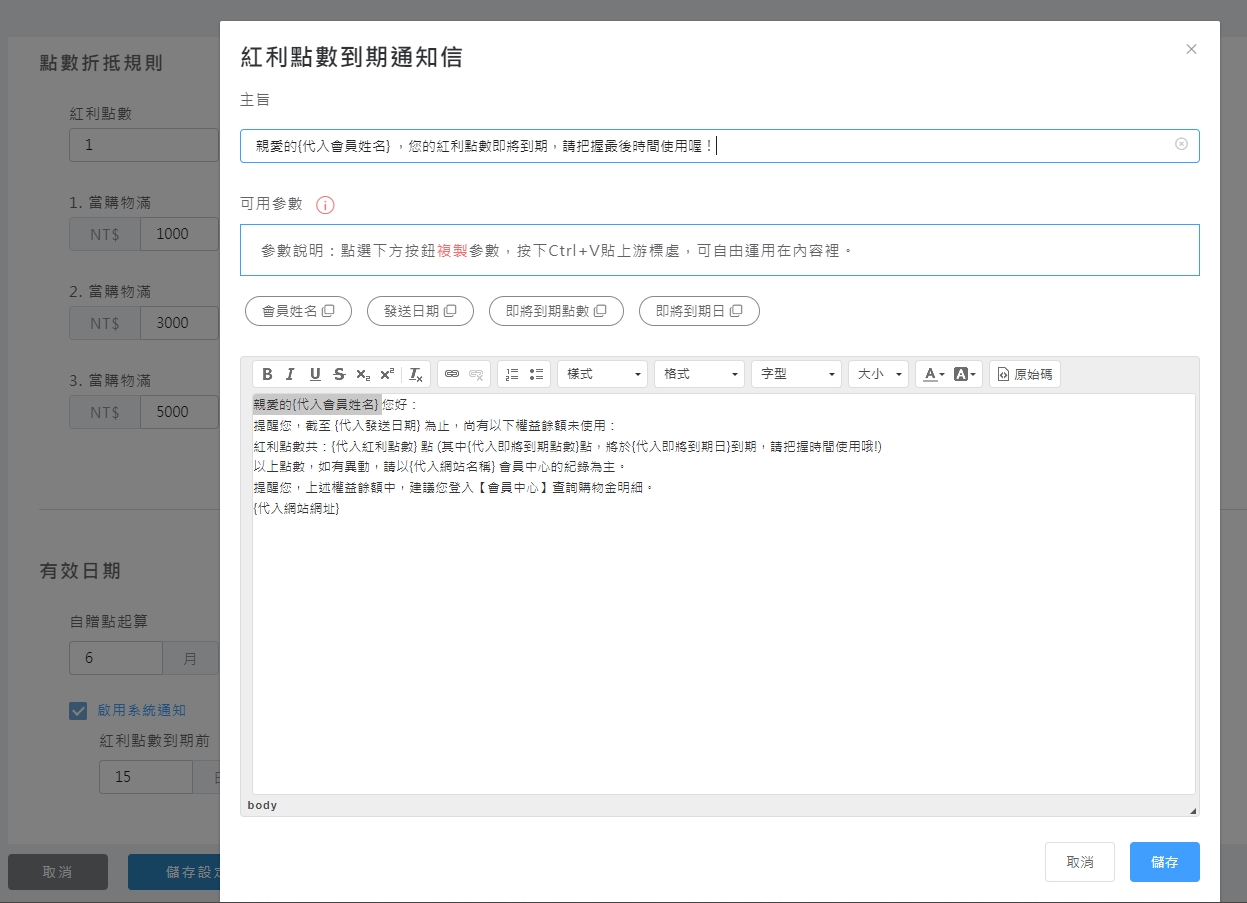This screenshot has height=903, width=1247.
Task: Click the 儲存 save button
Action: click(x=1164, y=861)
